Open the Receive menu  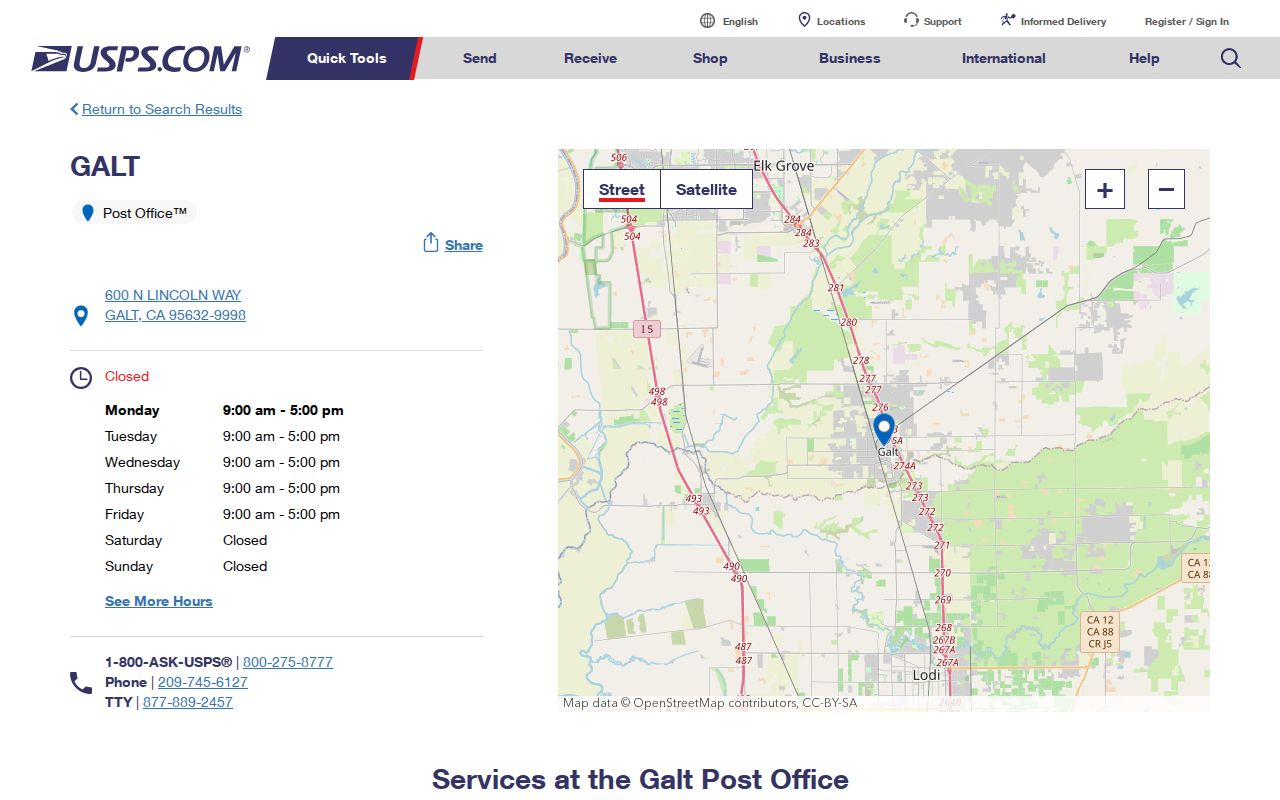click(x=590, y=58)
